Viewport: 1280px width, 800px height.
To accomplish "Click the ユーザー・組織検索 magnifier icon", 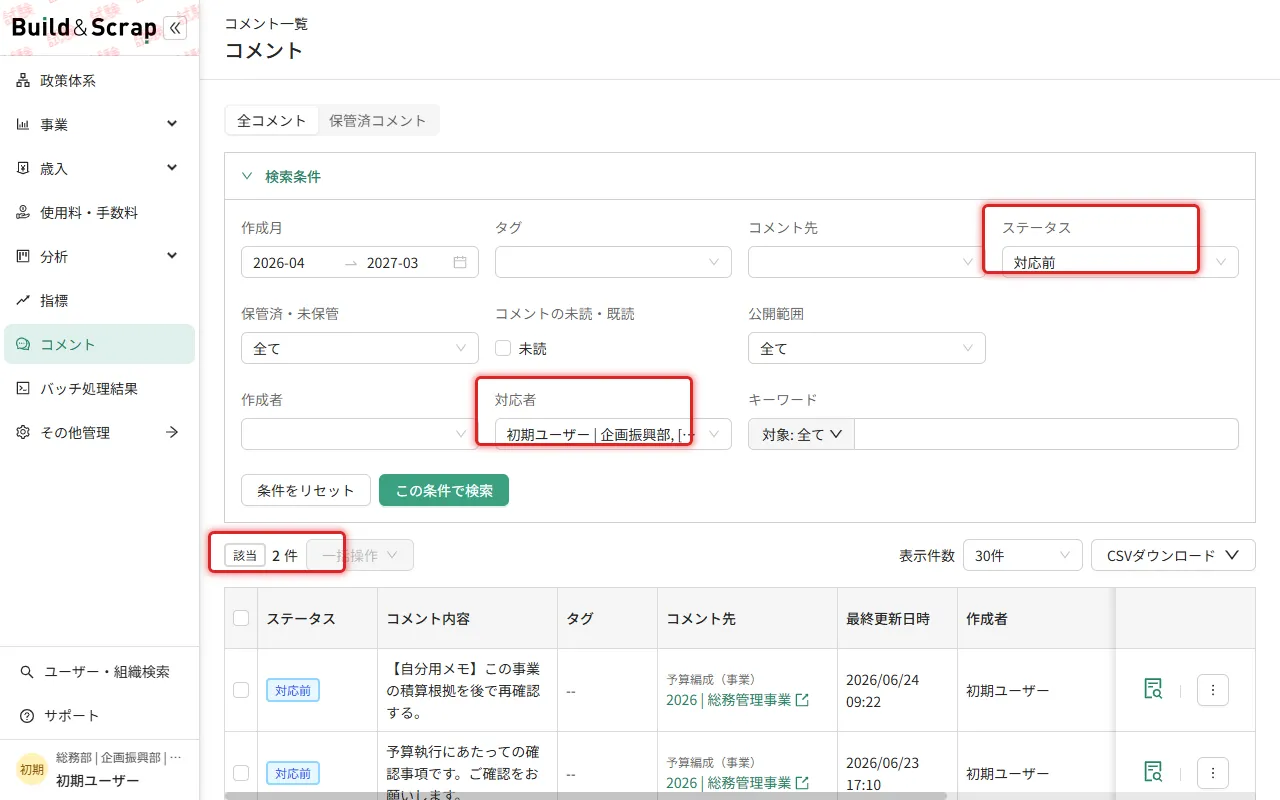I will click(x=27, y=672).
